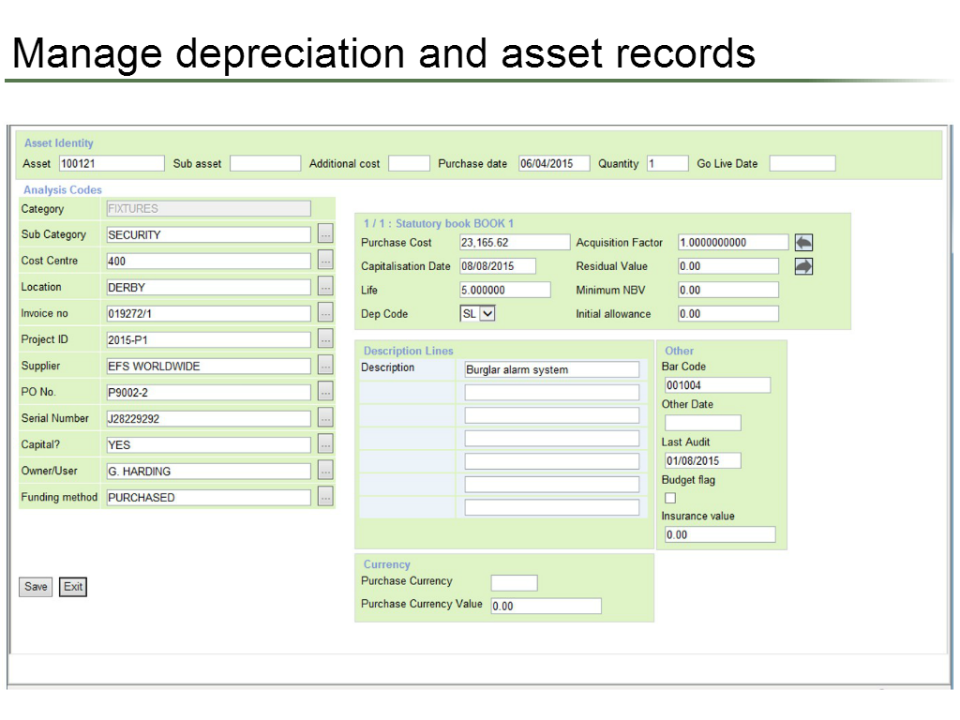This screenshot has height=720, width=960.
Task: Open lookup button for Sub Category
Action: [x=325, y=234]
